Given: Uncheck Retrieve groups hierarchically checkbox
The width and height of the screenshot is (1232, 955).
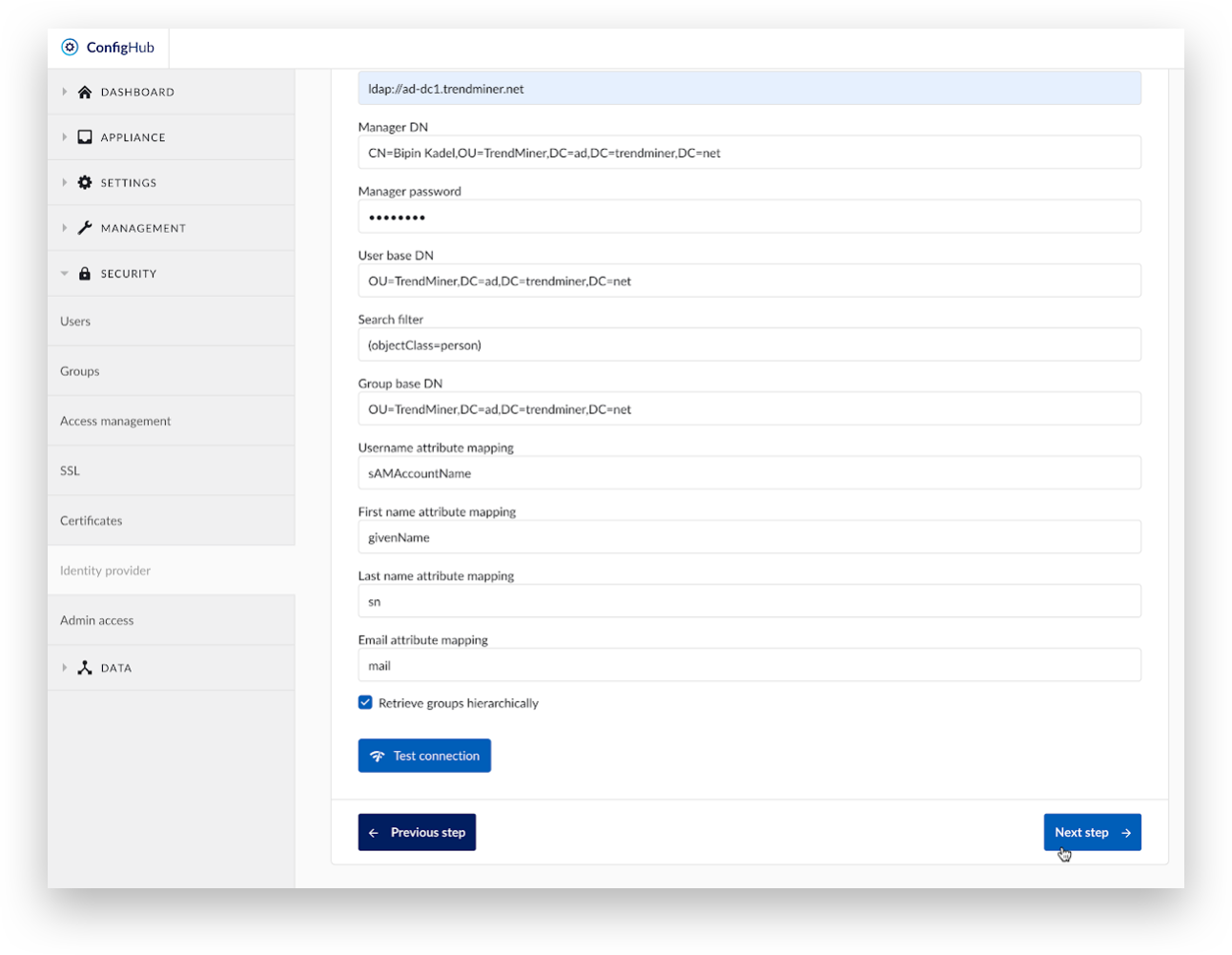Looking at the screenshot, I should click(x=365, y=702).
